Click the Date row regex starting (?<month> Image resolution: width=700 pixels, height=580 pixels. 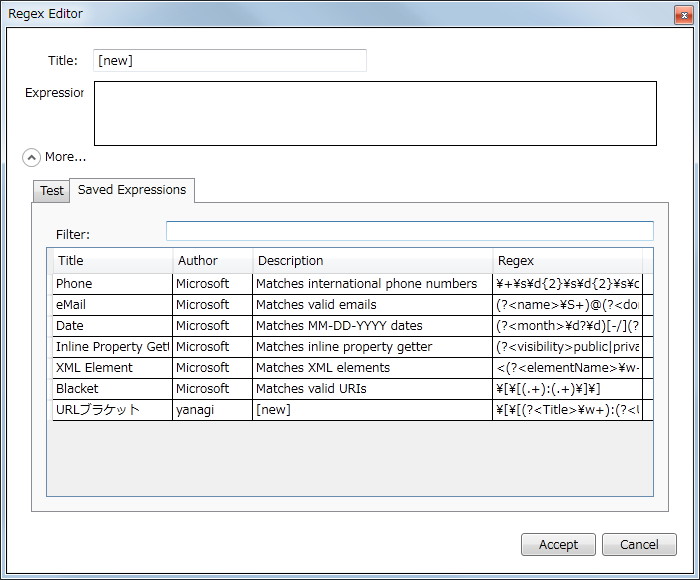567,326
